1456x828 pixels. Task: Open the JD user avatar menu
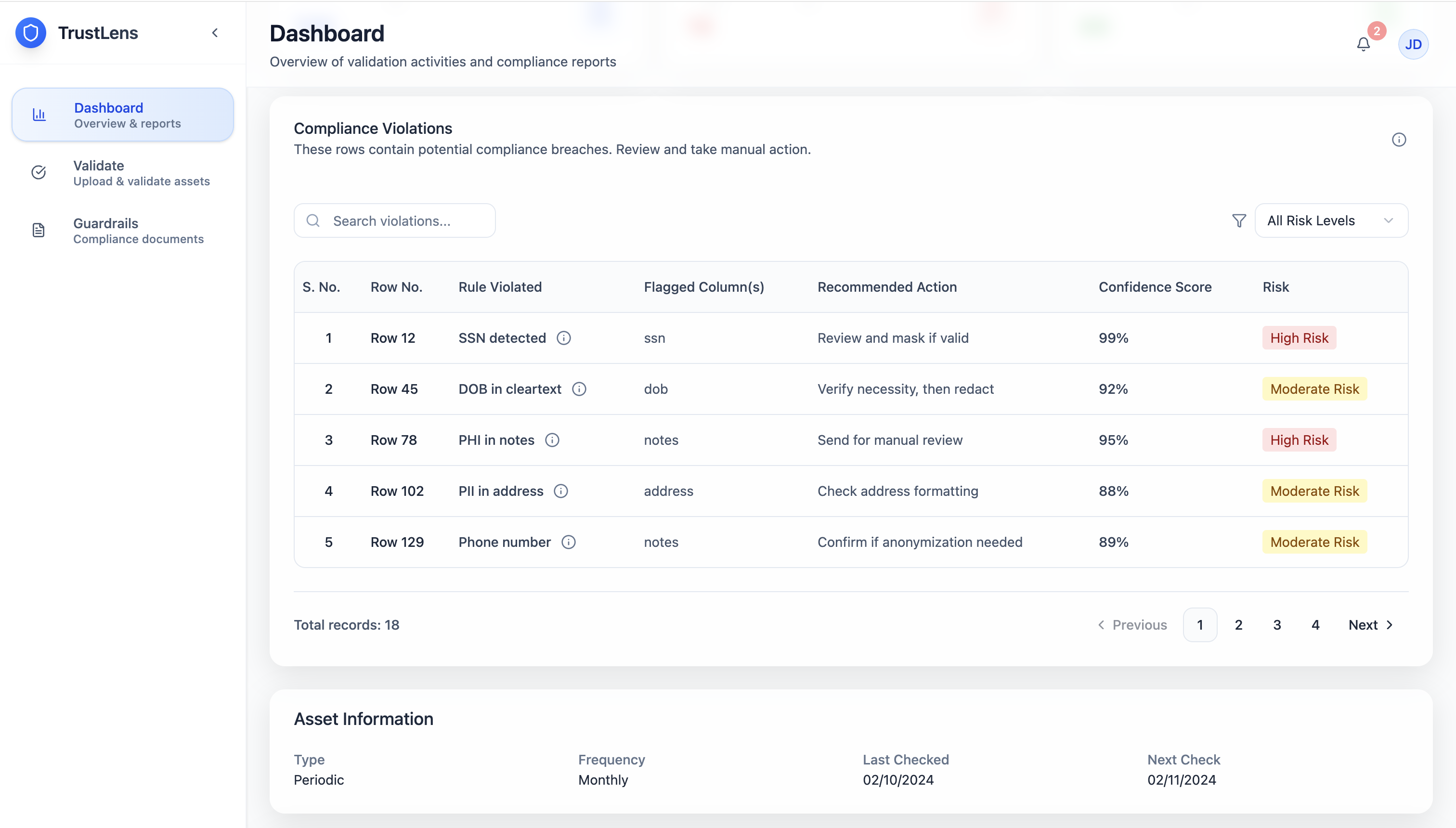[x=1413, y=44]
